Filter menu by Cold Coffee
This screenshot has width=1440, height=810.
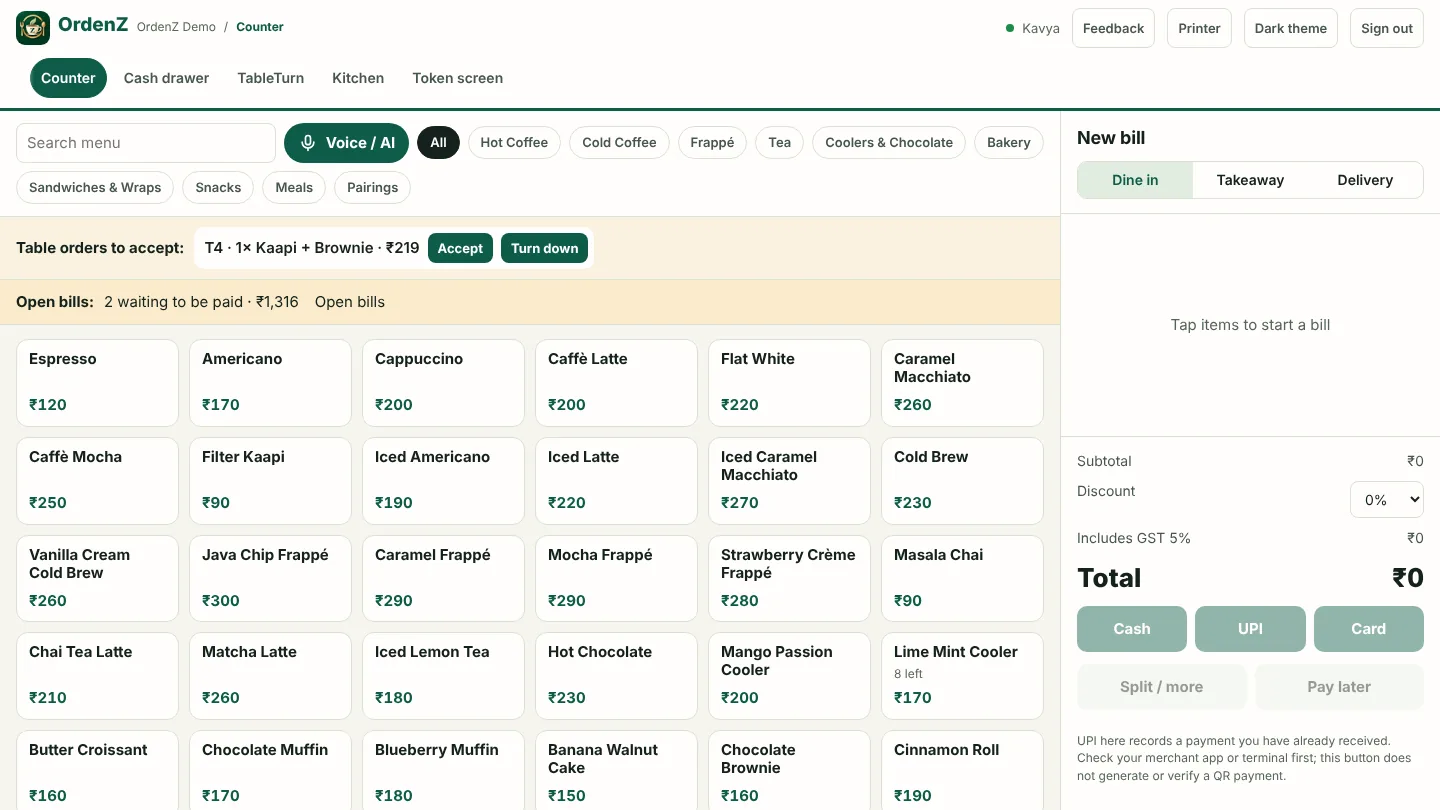point(619,143)
